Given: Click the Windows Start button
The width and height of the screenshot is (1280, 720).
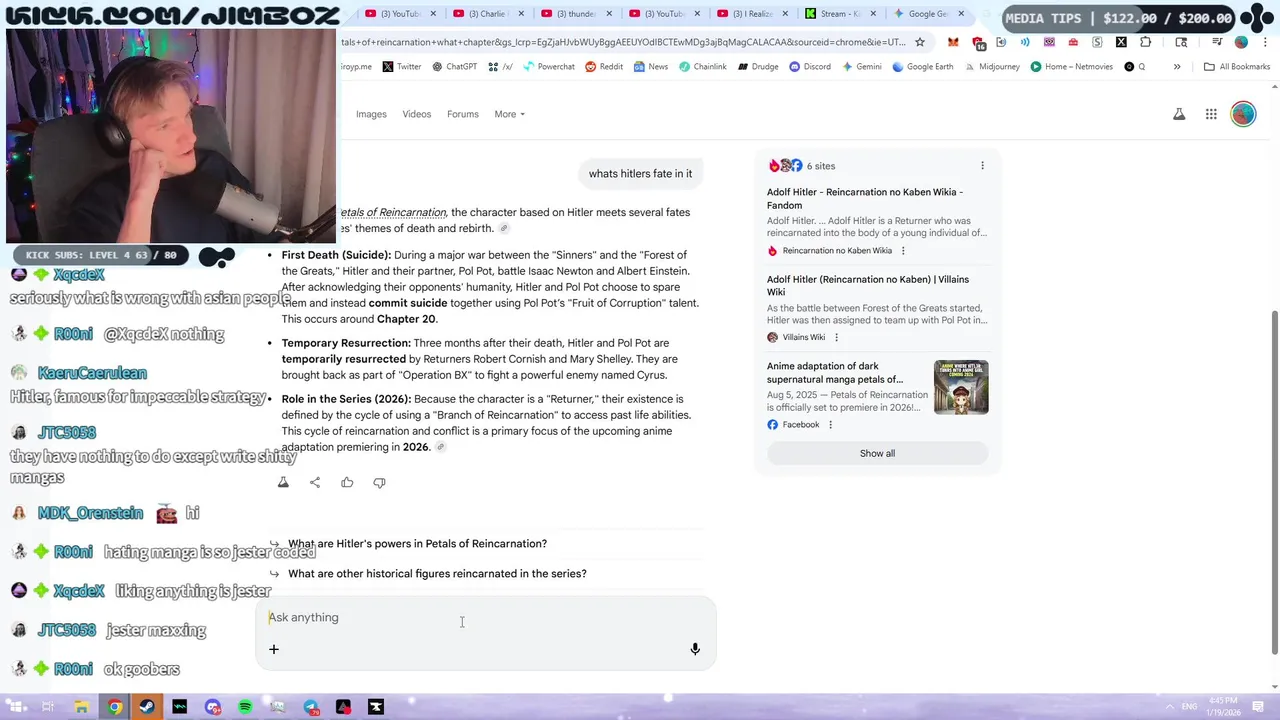Looking at the screenshot, I should [x=17, y=707].
